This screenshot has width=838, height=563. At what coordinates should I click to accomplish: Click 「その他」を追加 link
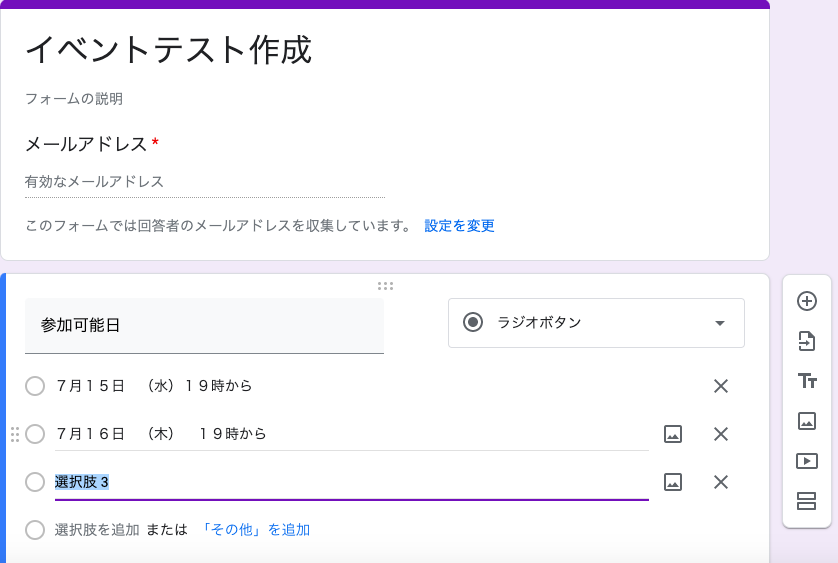pyautogui.click(x=254, y=530)
